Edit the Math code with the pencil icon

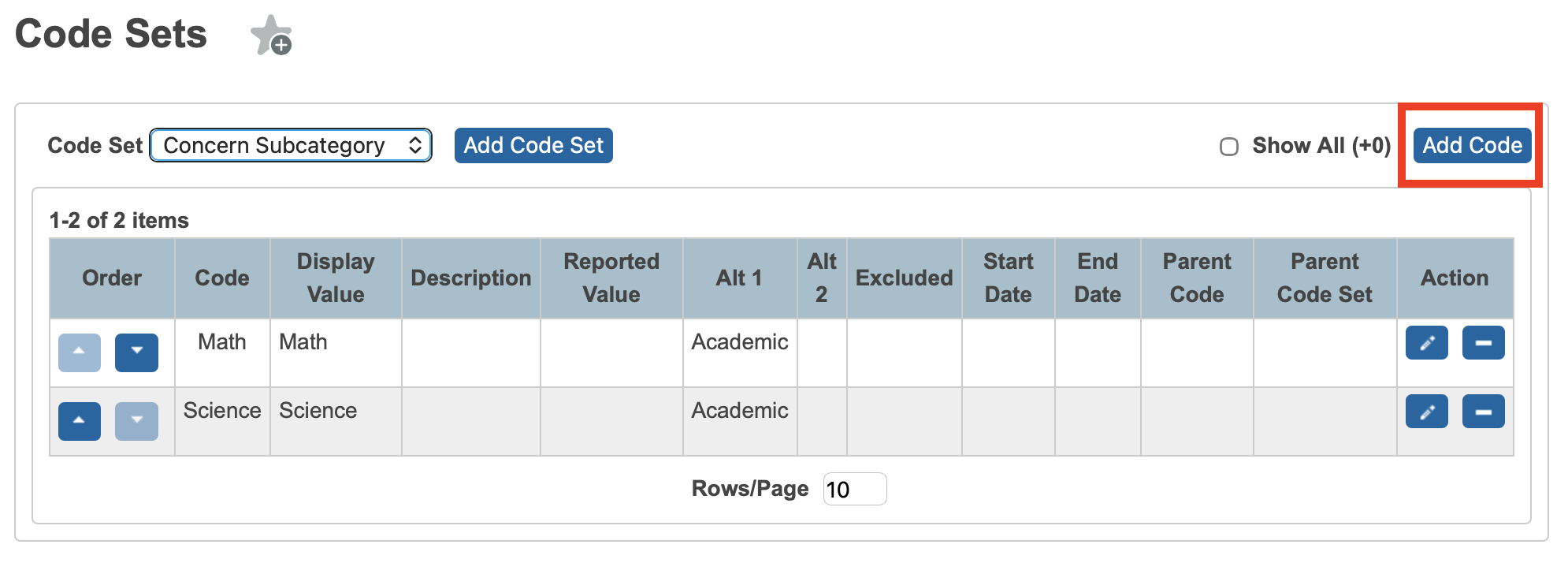point(1426,342)
